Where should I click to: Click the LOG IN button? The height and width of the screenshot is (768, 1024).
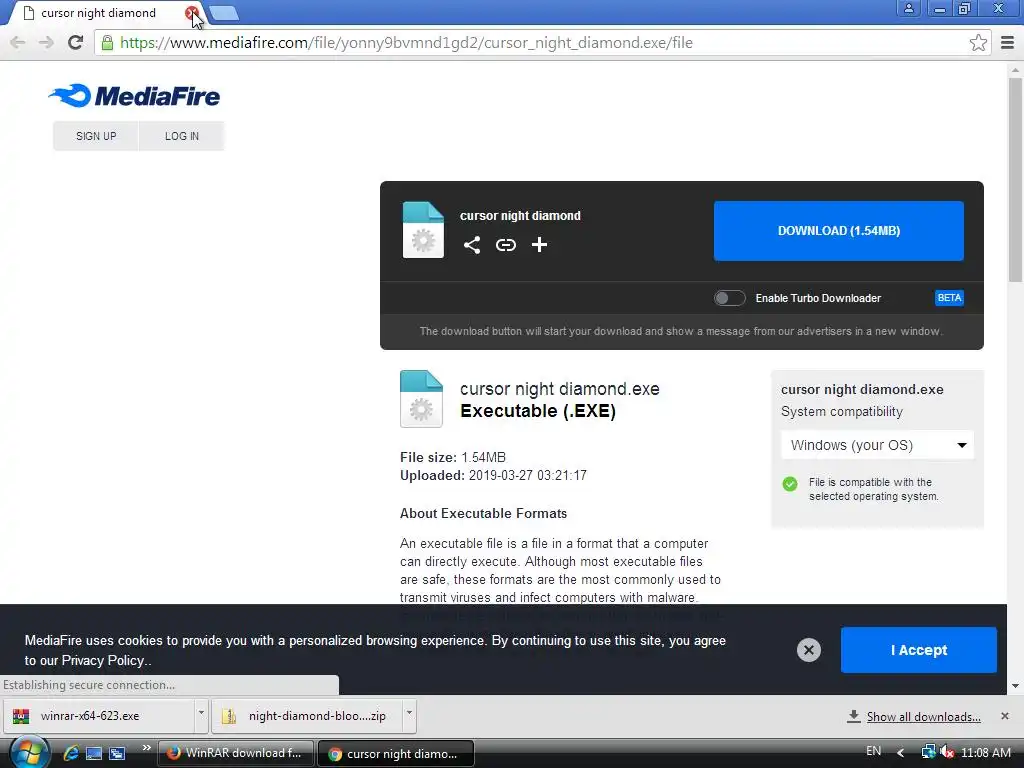click(x=182, y=136)
